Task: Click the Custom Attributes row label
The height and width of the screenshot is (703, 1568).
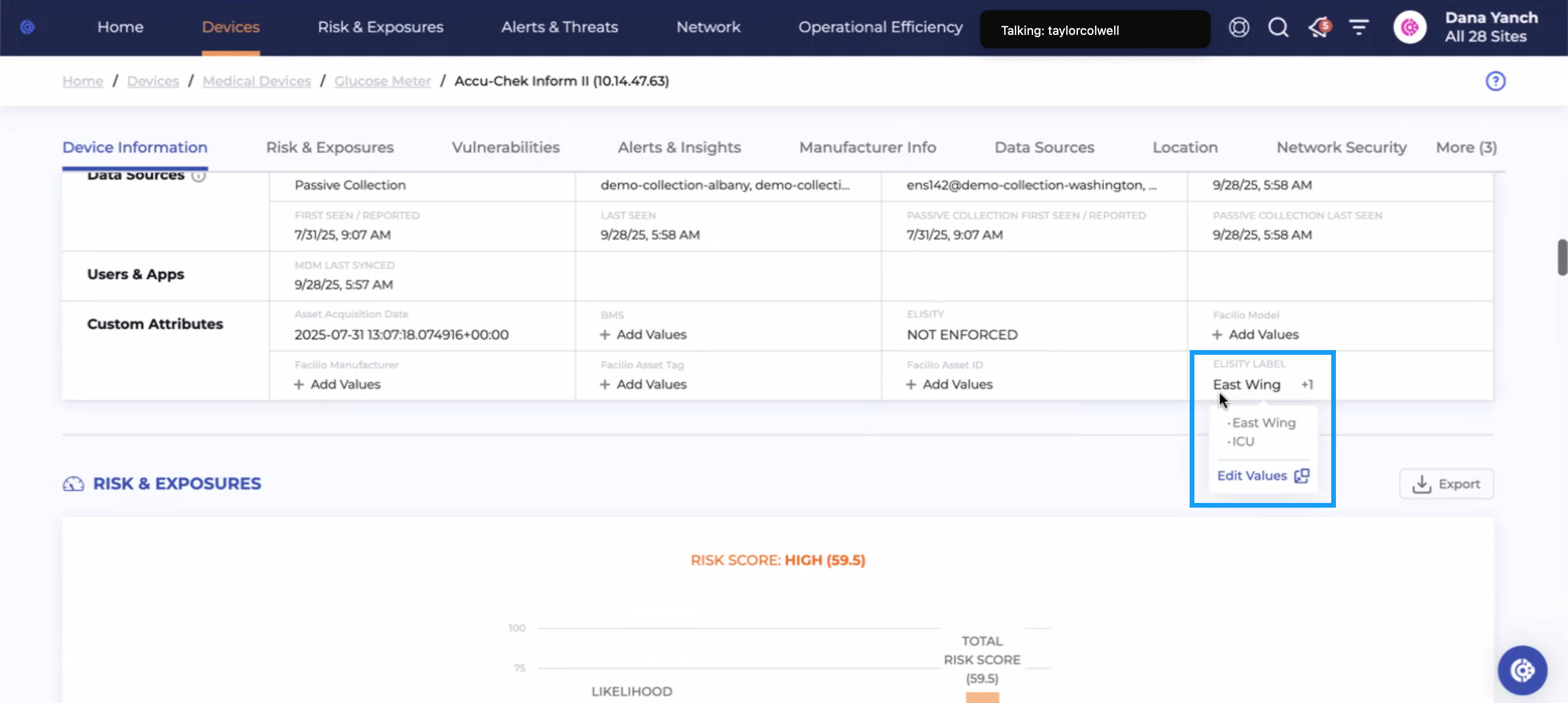Action: [155, 325]
